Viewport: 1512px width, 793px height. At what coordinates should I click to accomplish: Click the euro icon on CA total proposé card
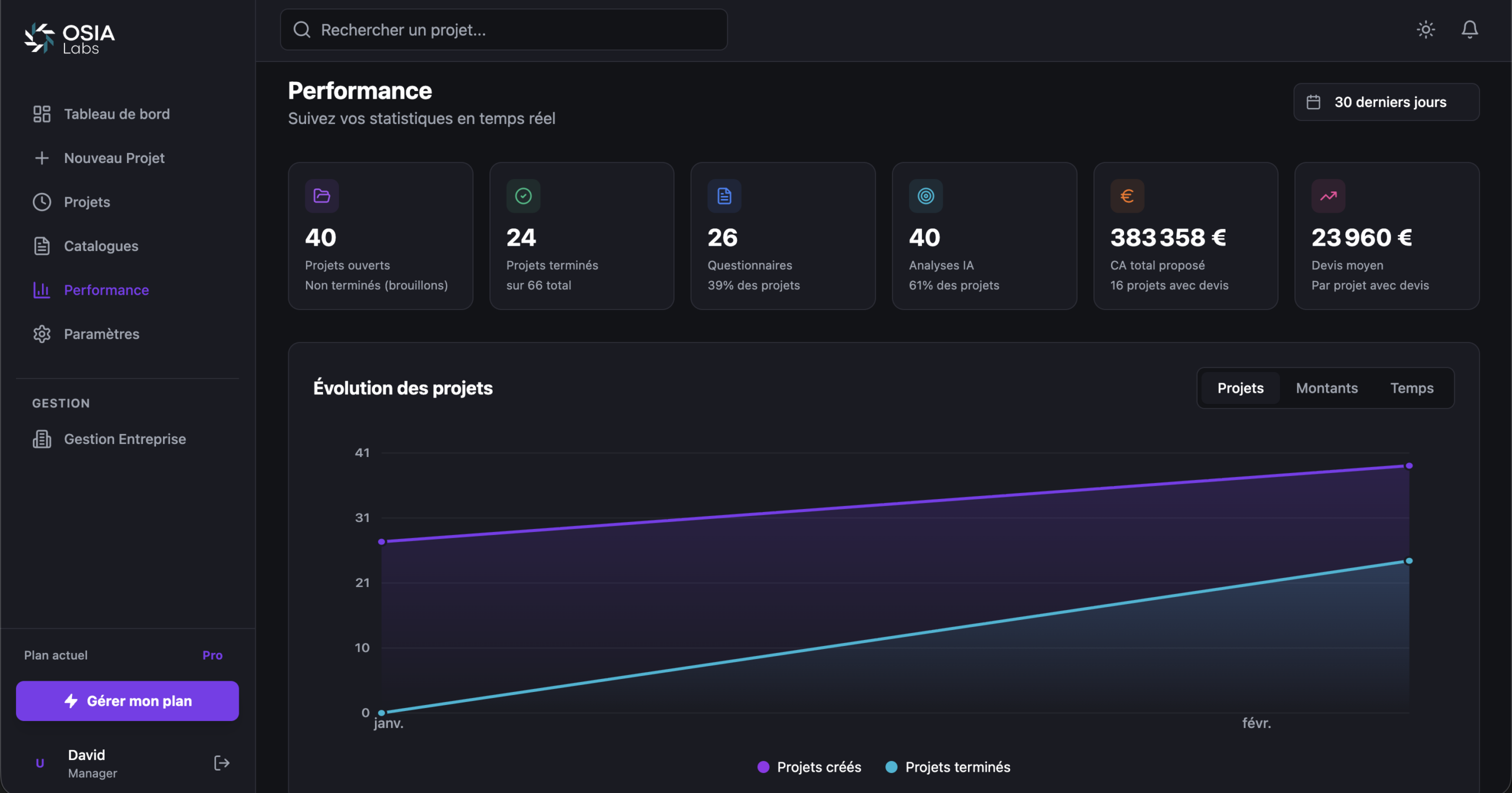pos(1127,196)
